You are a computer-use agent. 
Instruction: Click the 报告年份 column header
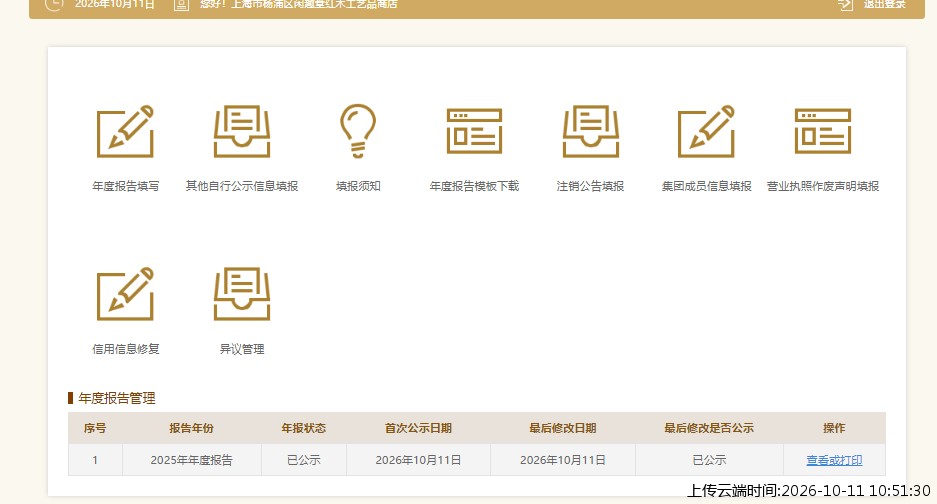(x=191, y=428)
